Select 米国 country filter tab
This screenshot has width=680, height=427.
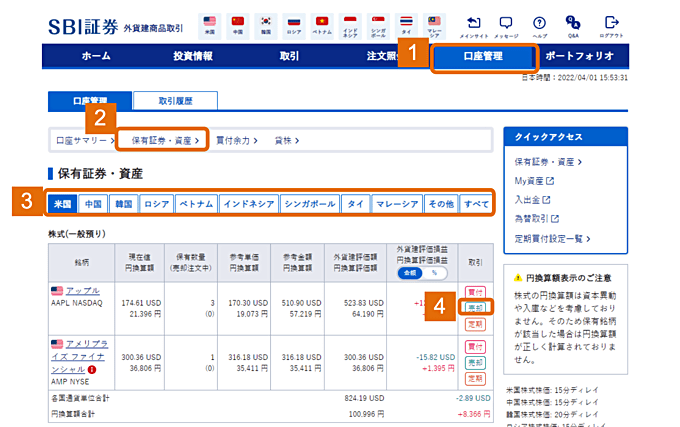[x=62, y=204]
